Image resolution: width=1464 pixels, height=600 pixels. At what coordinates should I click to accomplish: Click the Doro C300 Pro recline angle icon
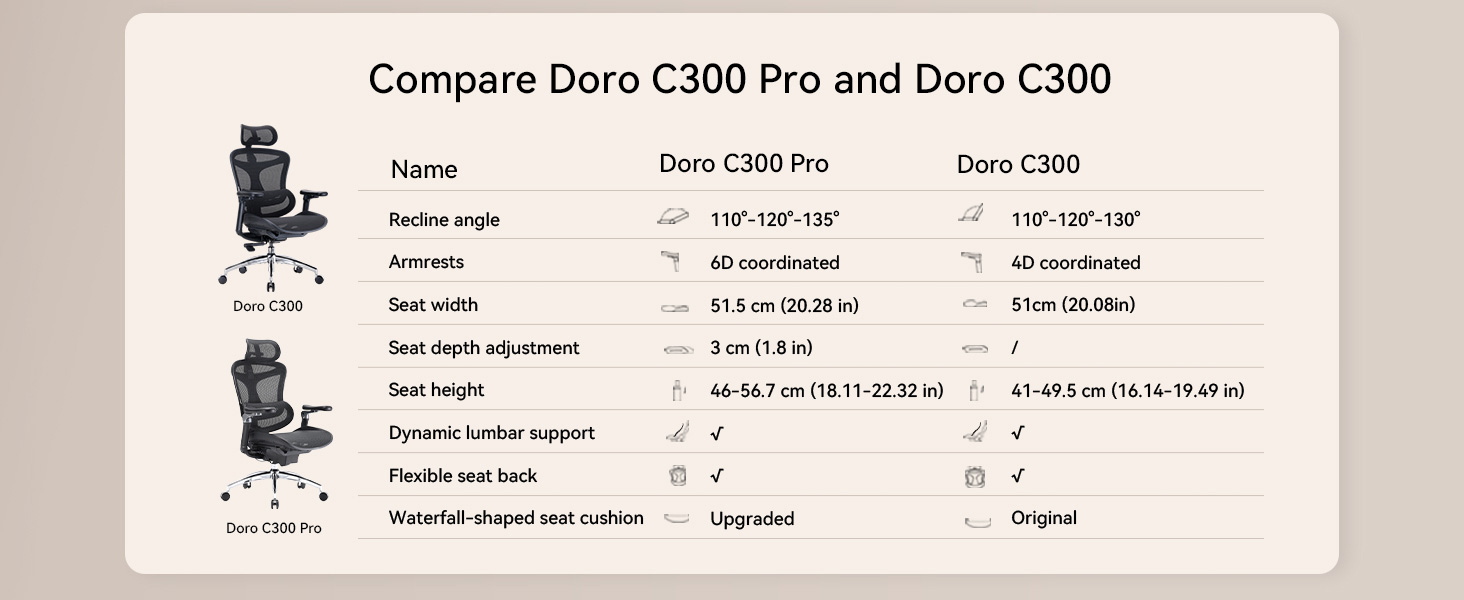[x=673, y=217]
